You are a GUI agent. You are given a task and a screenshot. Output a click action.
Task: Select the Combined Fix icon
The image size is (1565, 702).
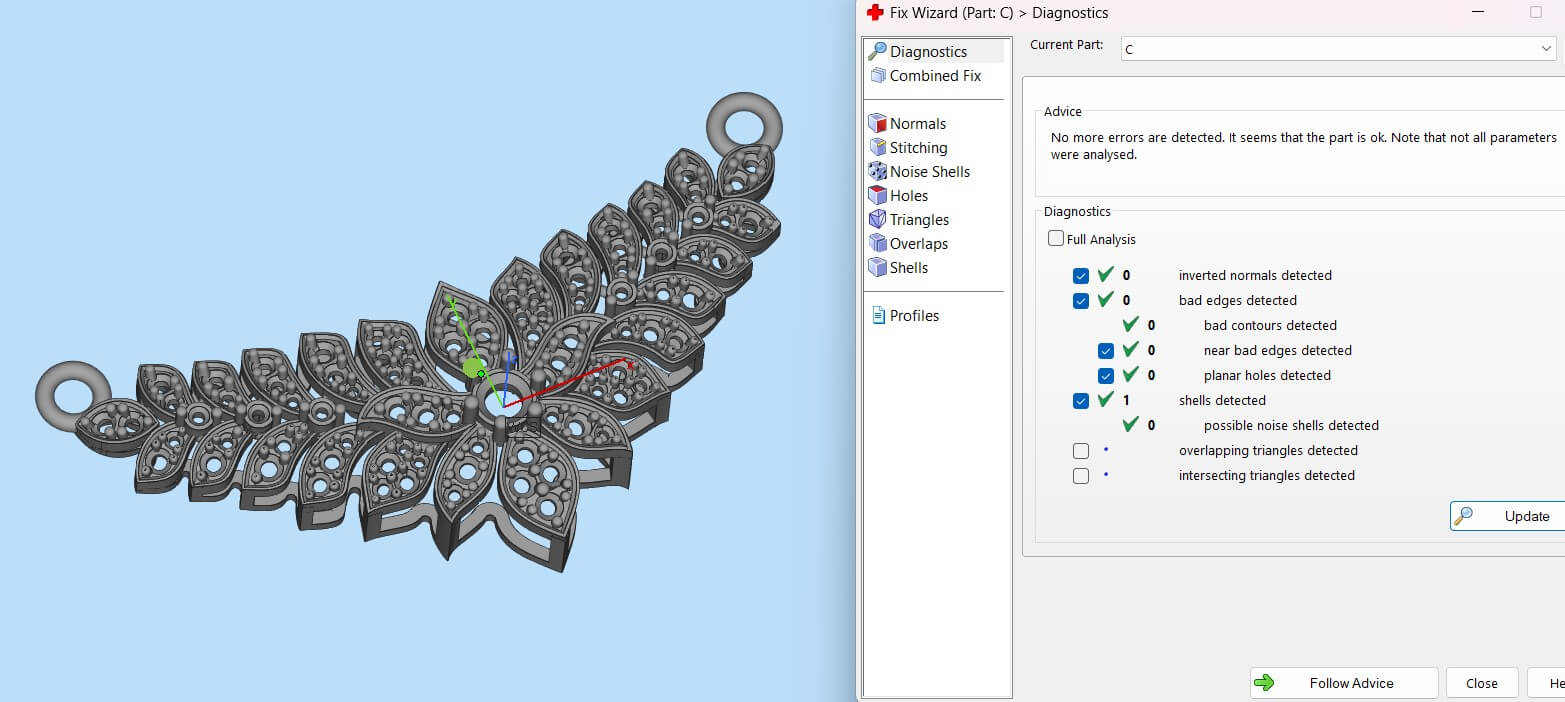tap(877, 76)
